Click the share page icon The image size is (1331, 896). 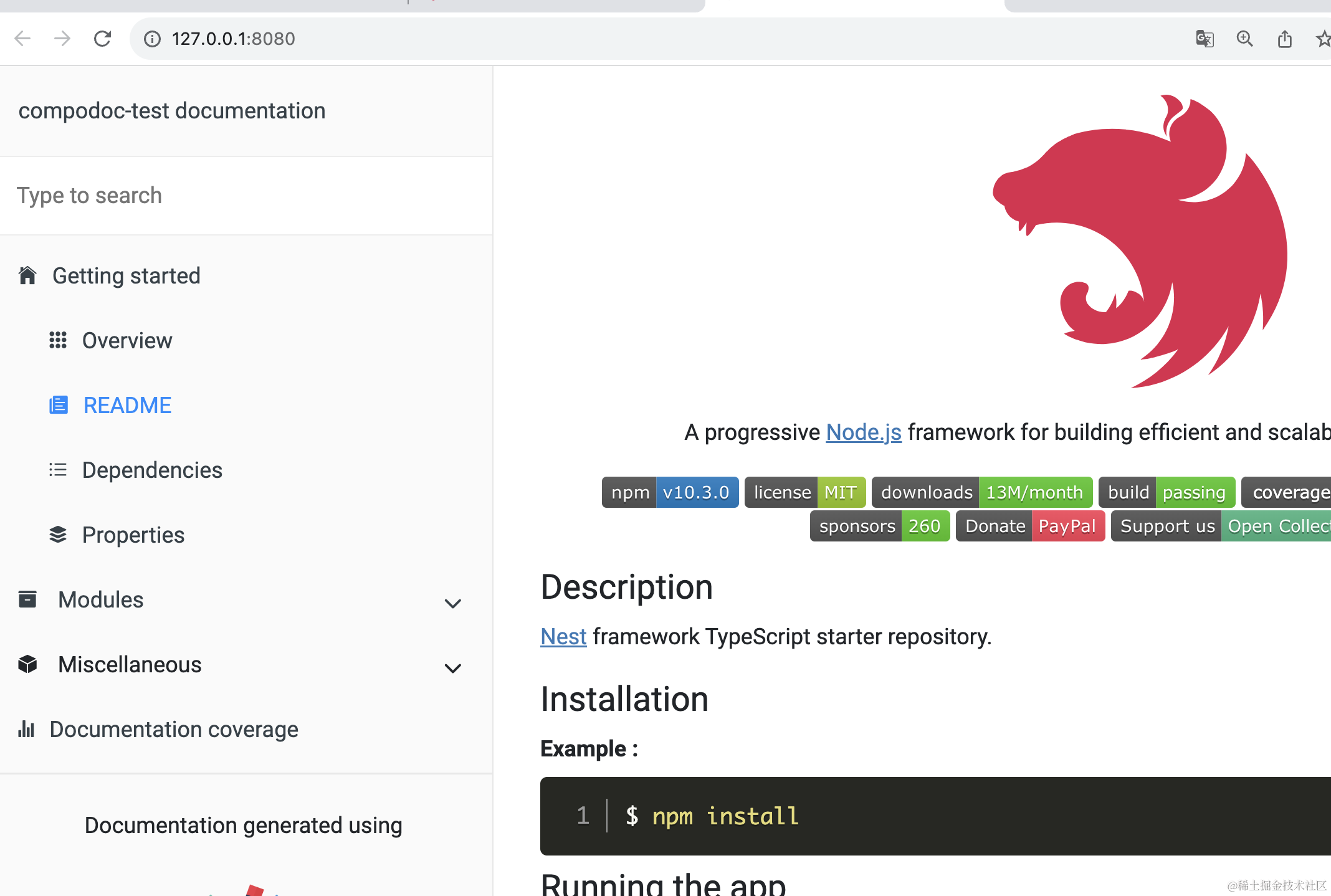click(1284, 39)
